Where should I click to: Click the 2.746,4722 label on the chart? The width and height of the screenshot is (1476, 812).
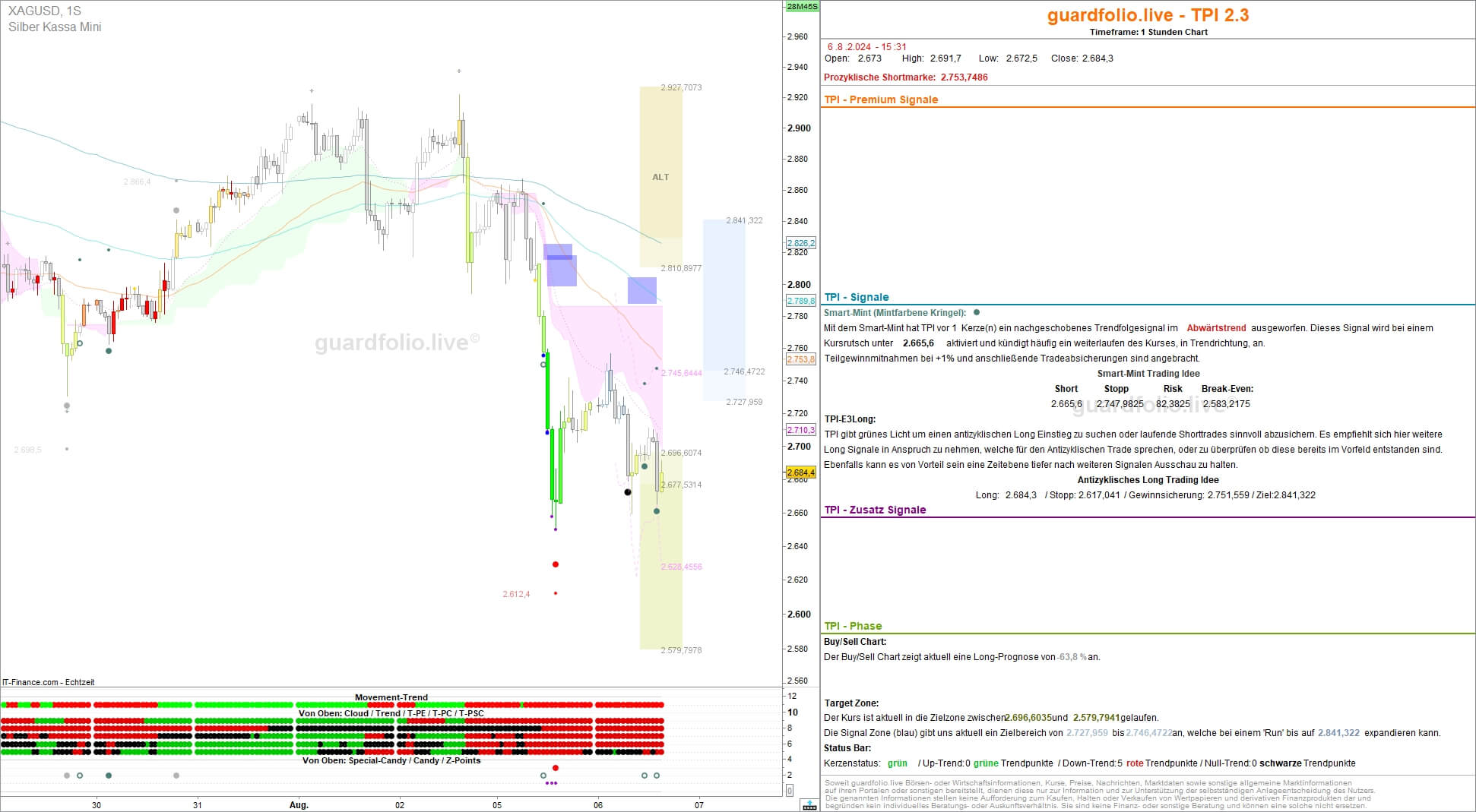[744, 371]
